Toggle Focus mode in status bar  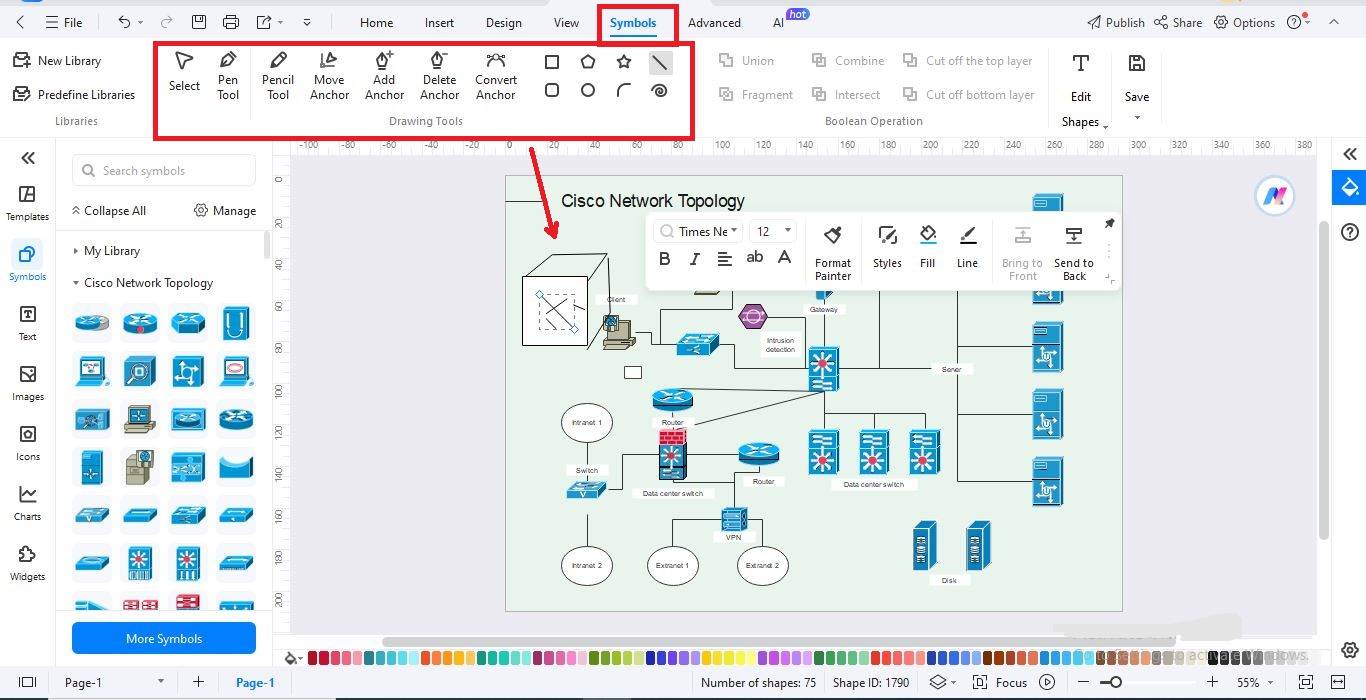tap(1000, 682)
